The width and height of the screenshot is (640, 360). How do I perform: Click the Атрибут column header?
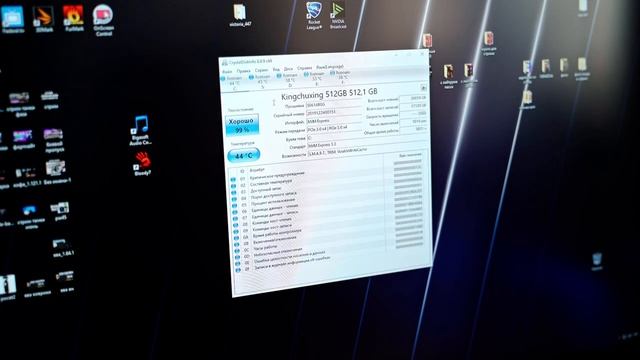point(258,169)
